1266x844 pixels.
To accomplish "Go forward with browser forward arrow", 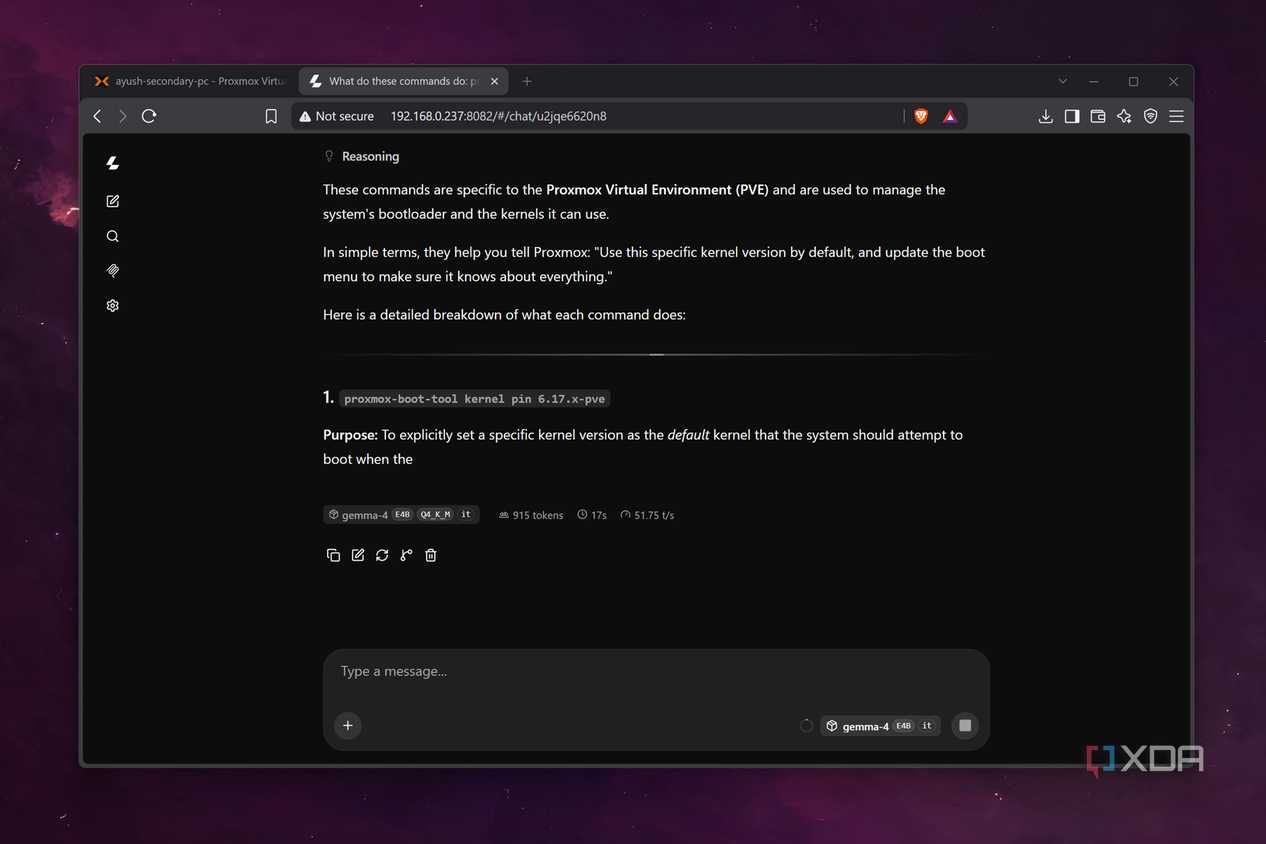I will point(122,116).
